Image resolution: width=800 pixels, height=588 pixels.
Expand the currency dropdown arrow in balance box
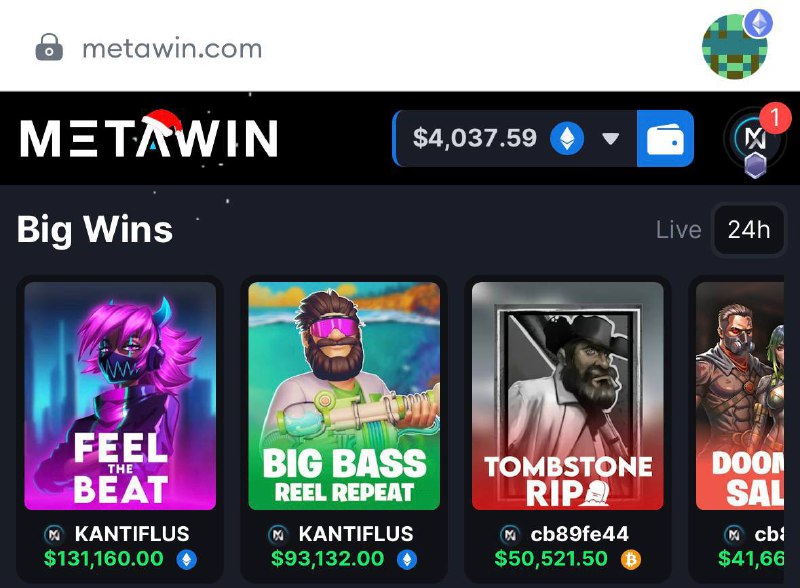pyautogui.click(x=610, y=139)
